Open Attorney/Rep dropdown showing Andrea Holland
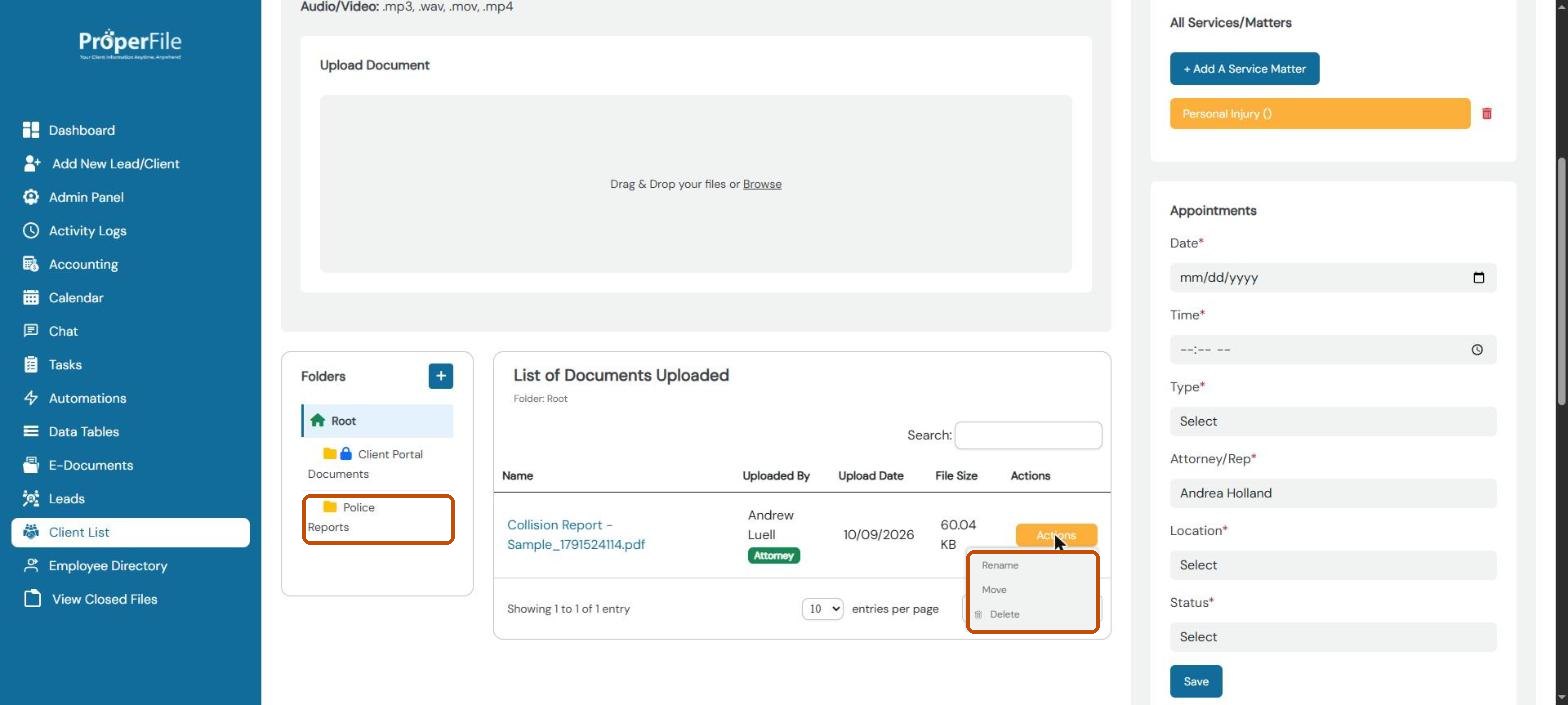 pos(1333,493)
